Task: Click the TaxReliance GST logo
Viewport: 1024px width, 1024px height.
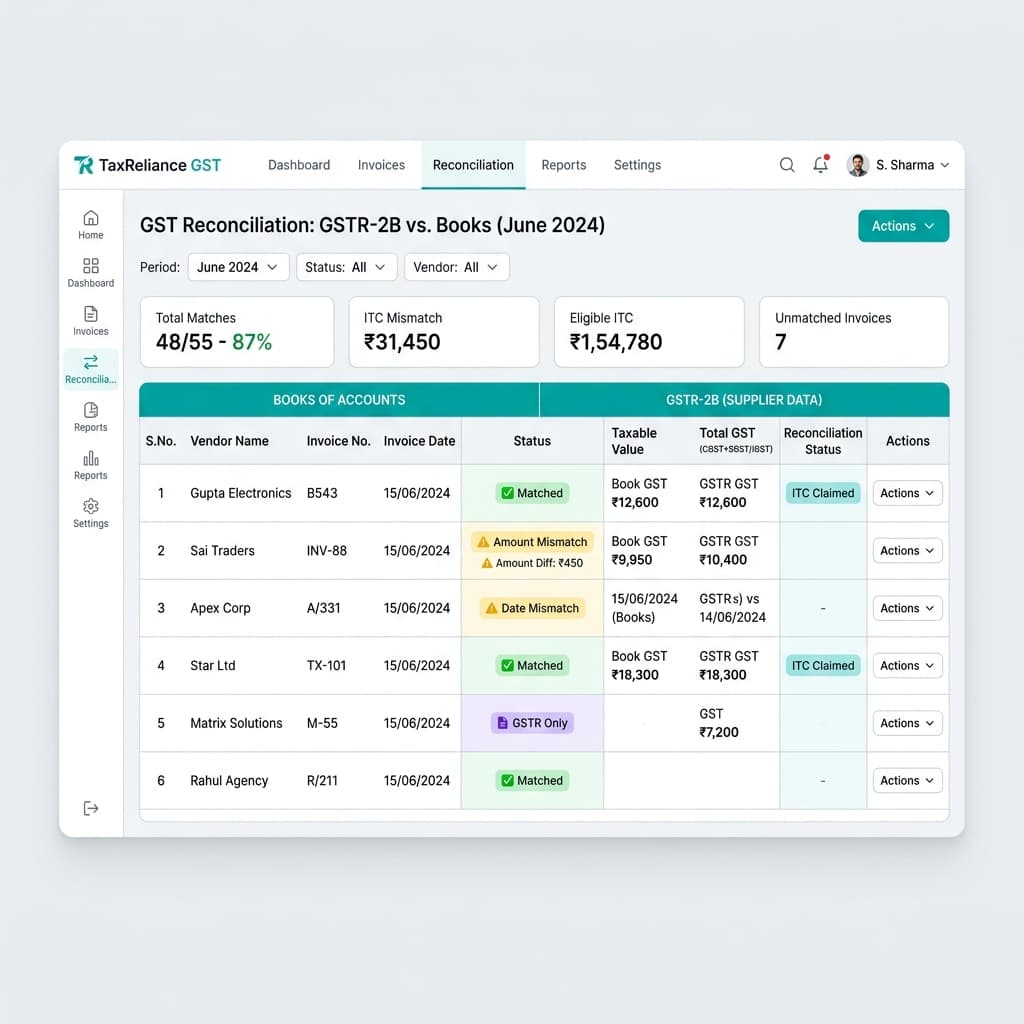Action: click(x=148, y=165)
